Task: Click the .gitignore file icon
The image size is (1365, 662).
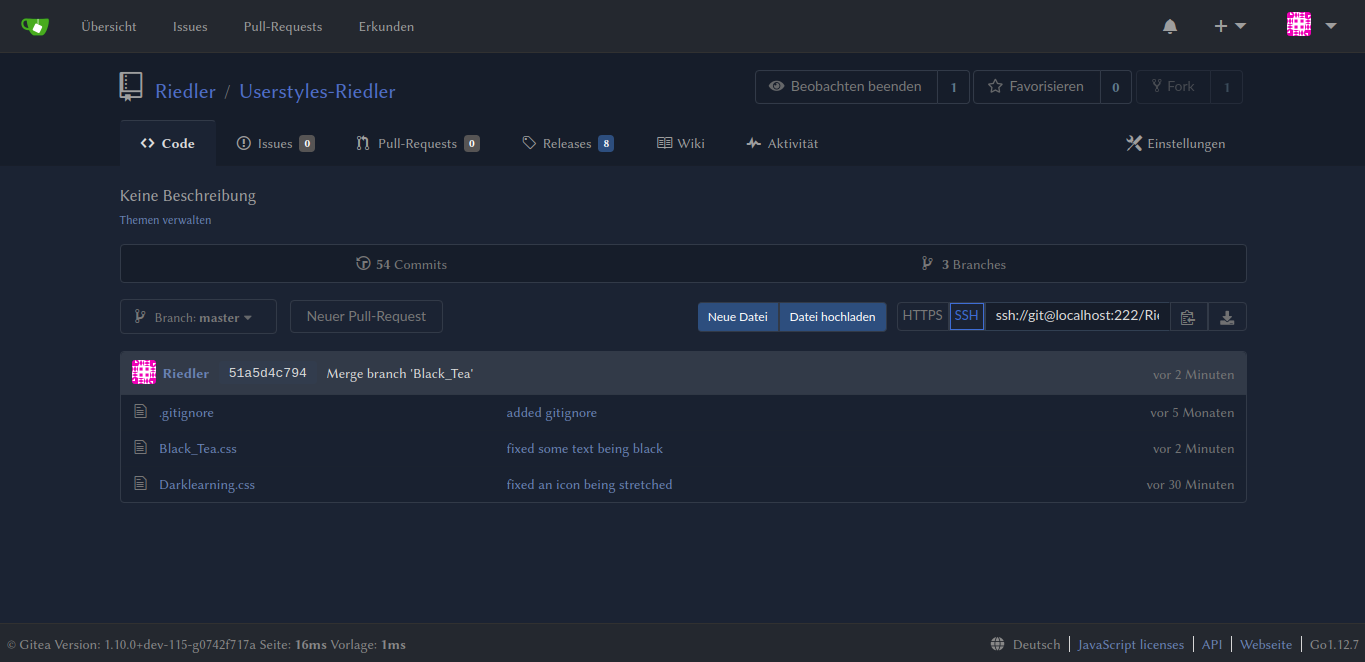Action: (x=141, y=412)
